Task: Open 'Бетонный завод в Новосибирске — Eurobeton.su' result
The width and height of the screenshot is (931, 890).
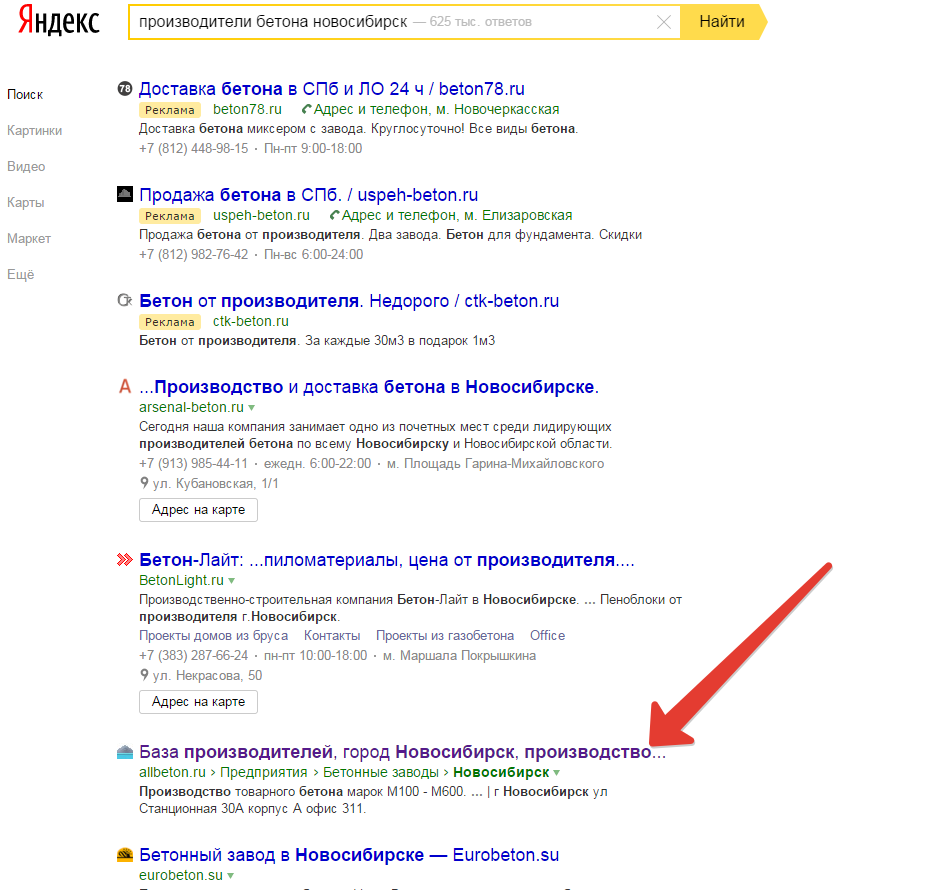Action: pyautogui.click(x=349, y=855)
